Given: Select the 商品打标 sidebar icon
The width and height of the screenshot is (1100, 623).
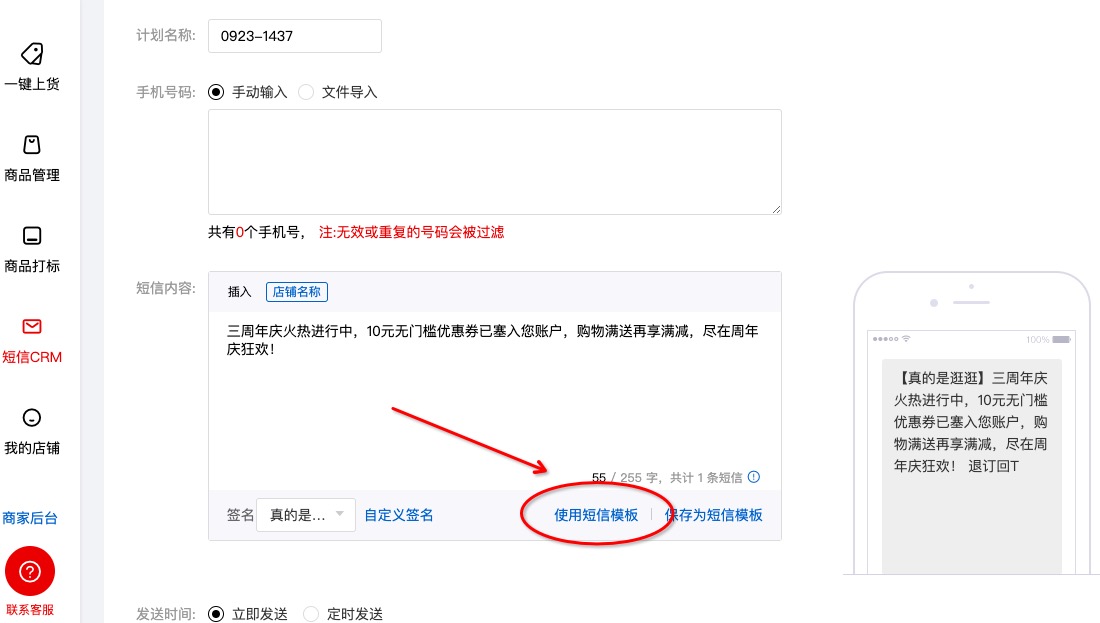Looking at the screenshot, I should [32, 236].
